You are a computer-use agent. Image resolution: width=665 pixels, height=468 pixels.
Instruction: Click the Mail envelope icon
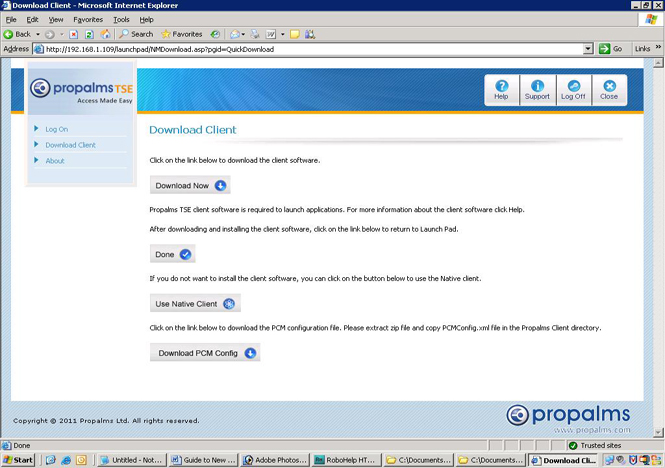[235, 34]
